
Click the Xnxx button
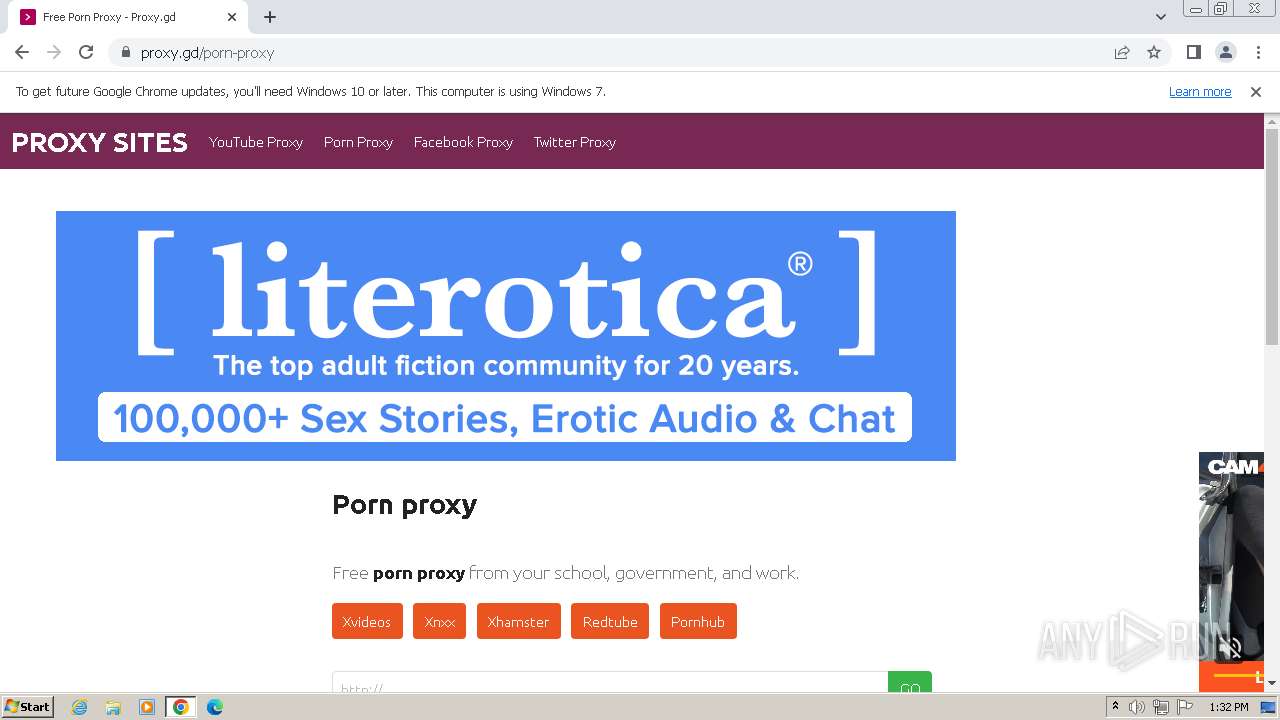tap(439, 621)
